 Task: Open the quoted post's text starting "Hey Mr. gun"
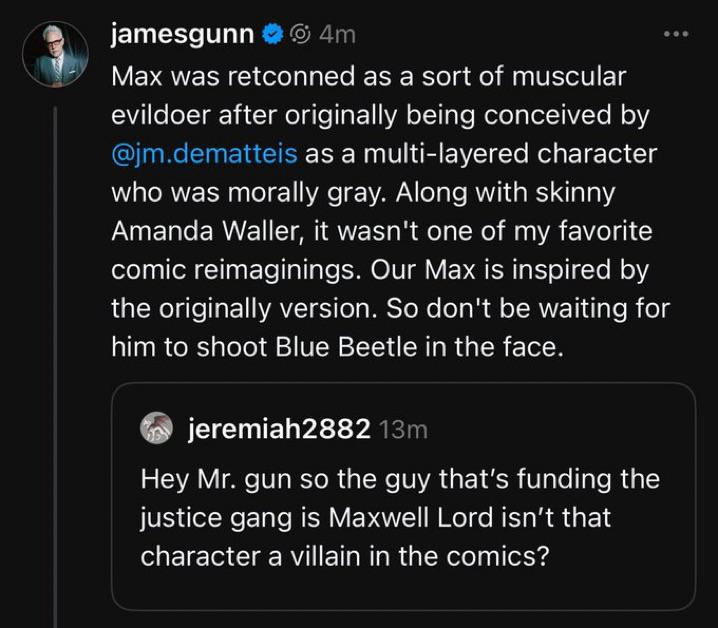pyautogui.click(x=400, y=479)
